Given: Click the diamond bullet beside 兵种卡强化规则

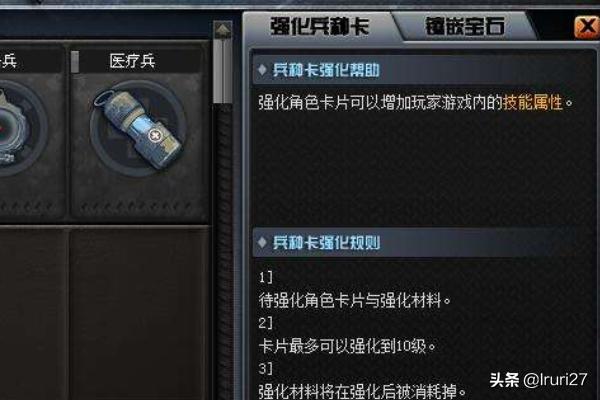Looking at the screenshot, I should 262,242.
